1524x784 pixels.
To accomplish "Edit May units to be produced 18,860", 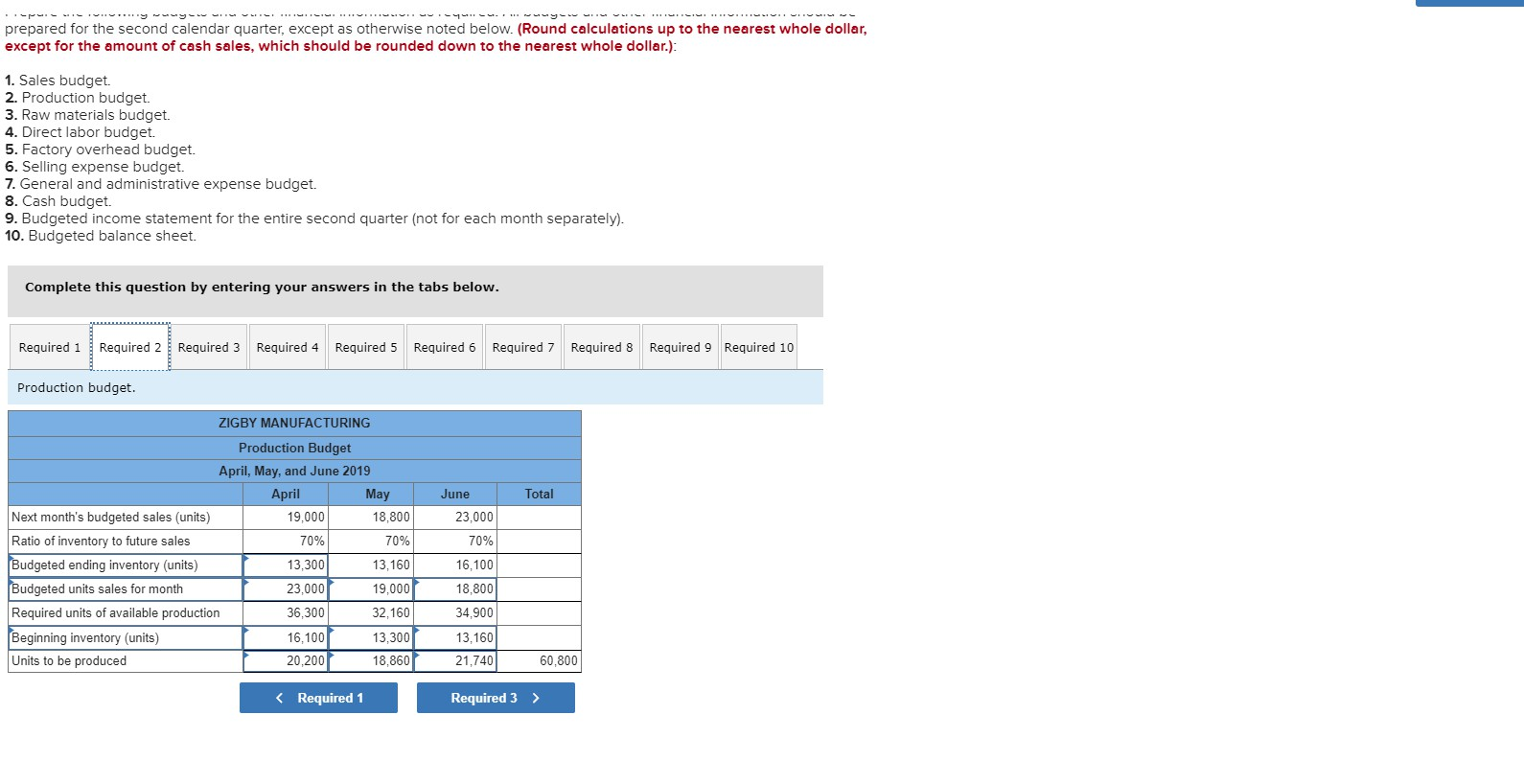I will click(x=371, y=661).
